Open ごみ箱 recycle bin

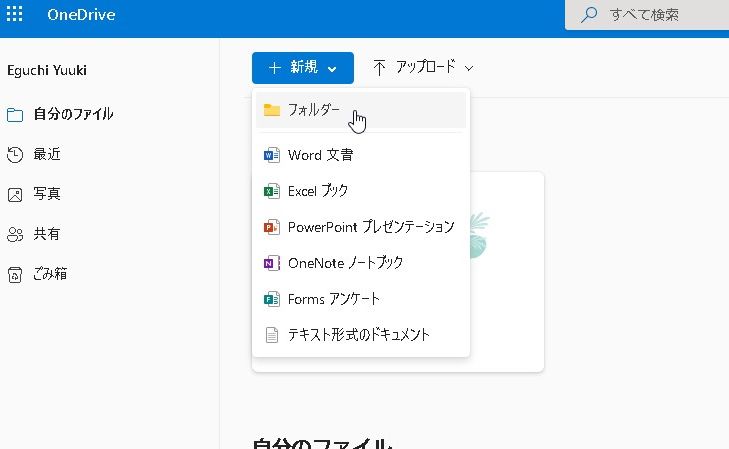[50, 274]
